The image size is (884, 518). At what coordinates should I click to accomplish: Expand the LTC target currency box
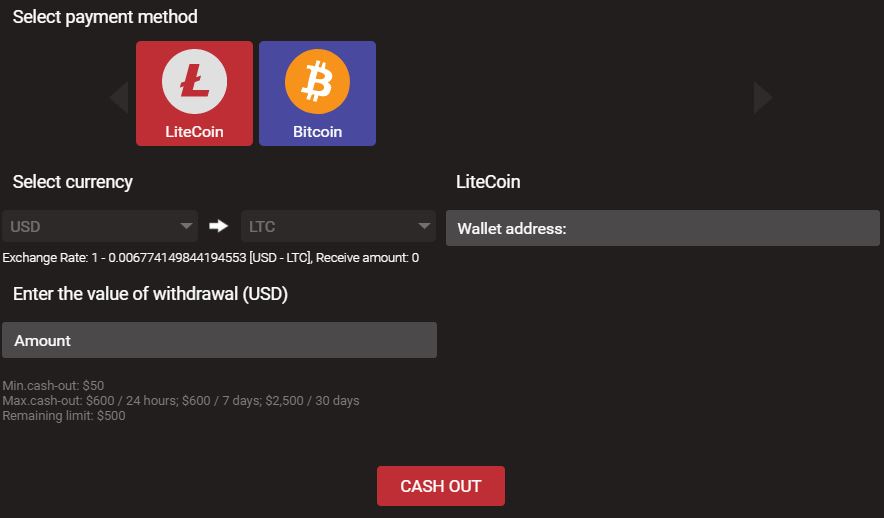coord(338,226)
